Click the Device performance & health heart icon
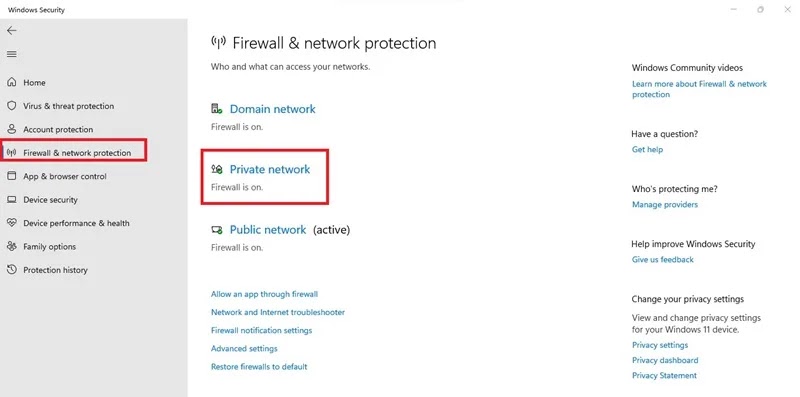Image resolution: width=800 pixels, height=397 pixels. coord(12,223)
